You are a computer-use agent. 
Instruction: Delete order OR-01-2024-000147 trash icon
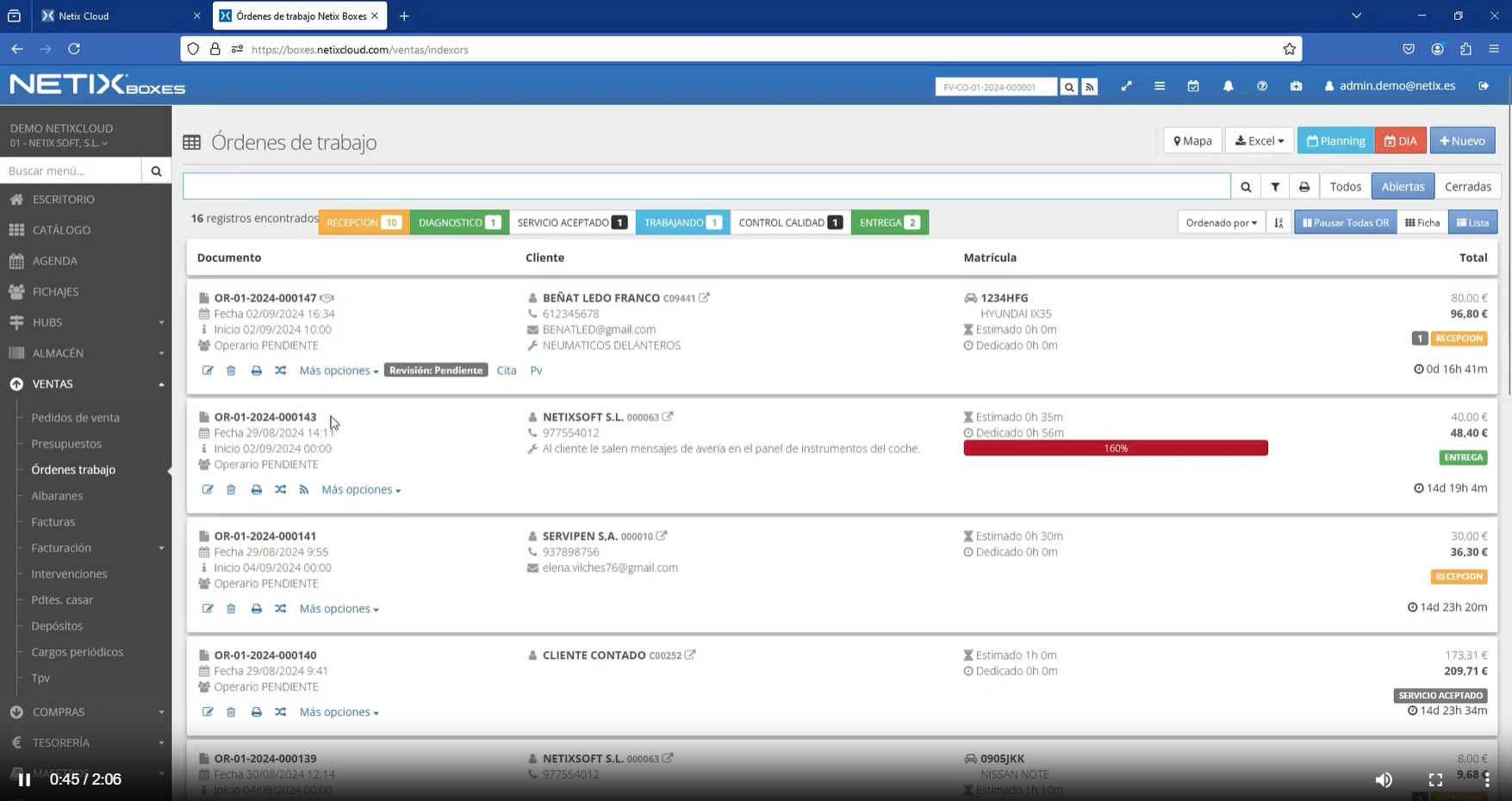[x=231, y=370]
